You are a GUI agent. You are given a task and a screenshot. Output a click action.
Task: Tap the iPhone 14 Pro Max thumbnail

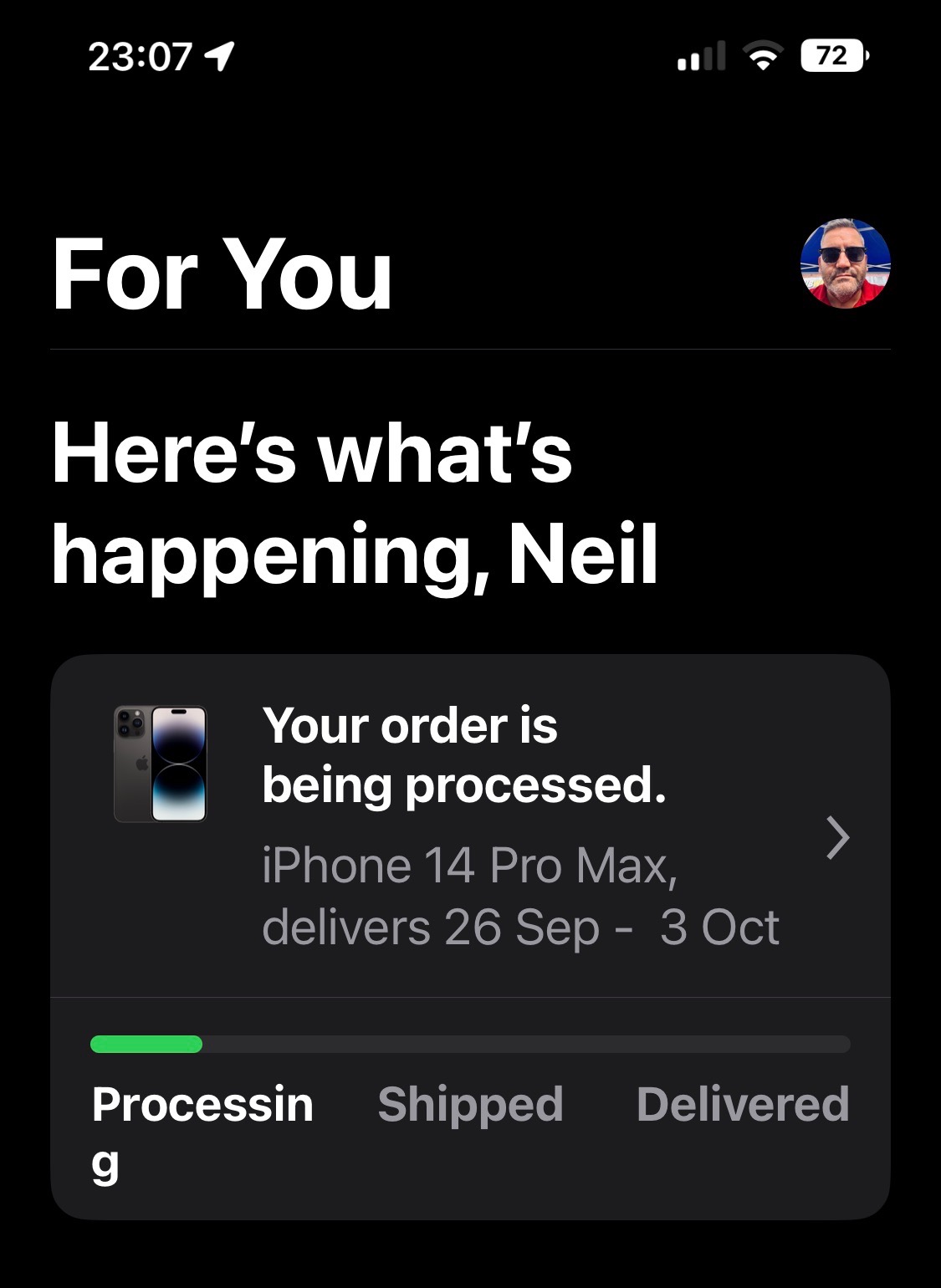click(x=161, y=764)
